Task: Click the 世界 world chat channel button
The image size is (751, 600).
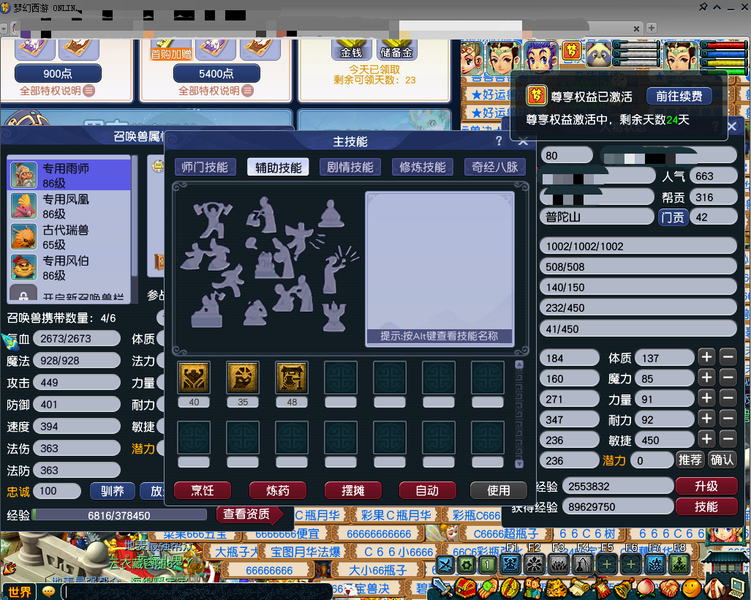Action: coord(20,592)
